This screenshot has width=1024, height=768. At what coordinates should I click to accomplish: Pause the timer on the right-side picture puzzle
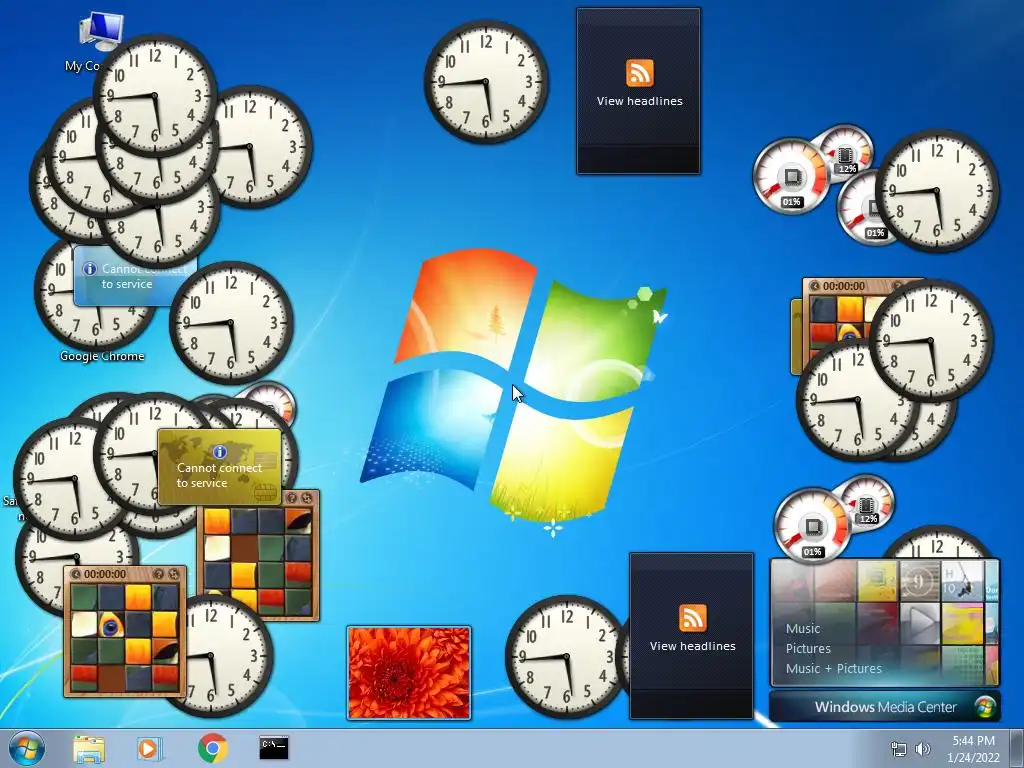(x=814, y=286)
